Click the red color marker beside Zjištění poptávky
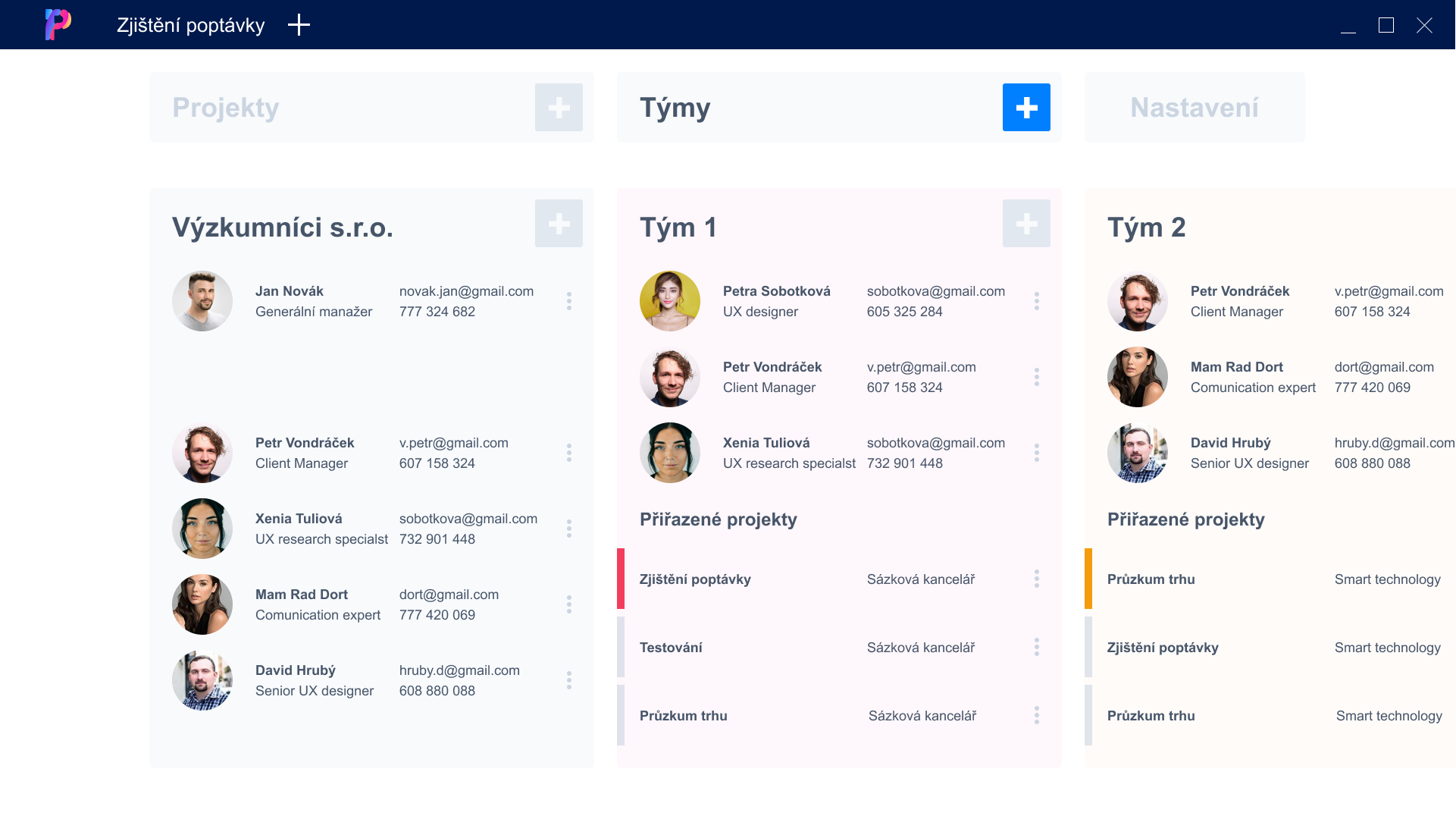Image resolution: width=1456 pixels, height=819 pixels. coord(621,579)
